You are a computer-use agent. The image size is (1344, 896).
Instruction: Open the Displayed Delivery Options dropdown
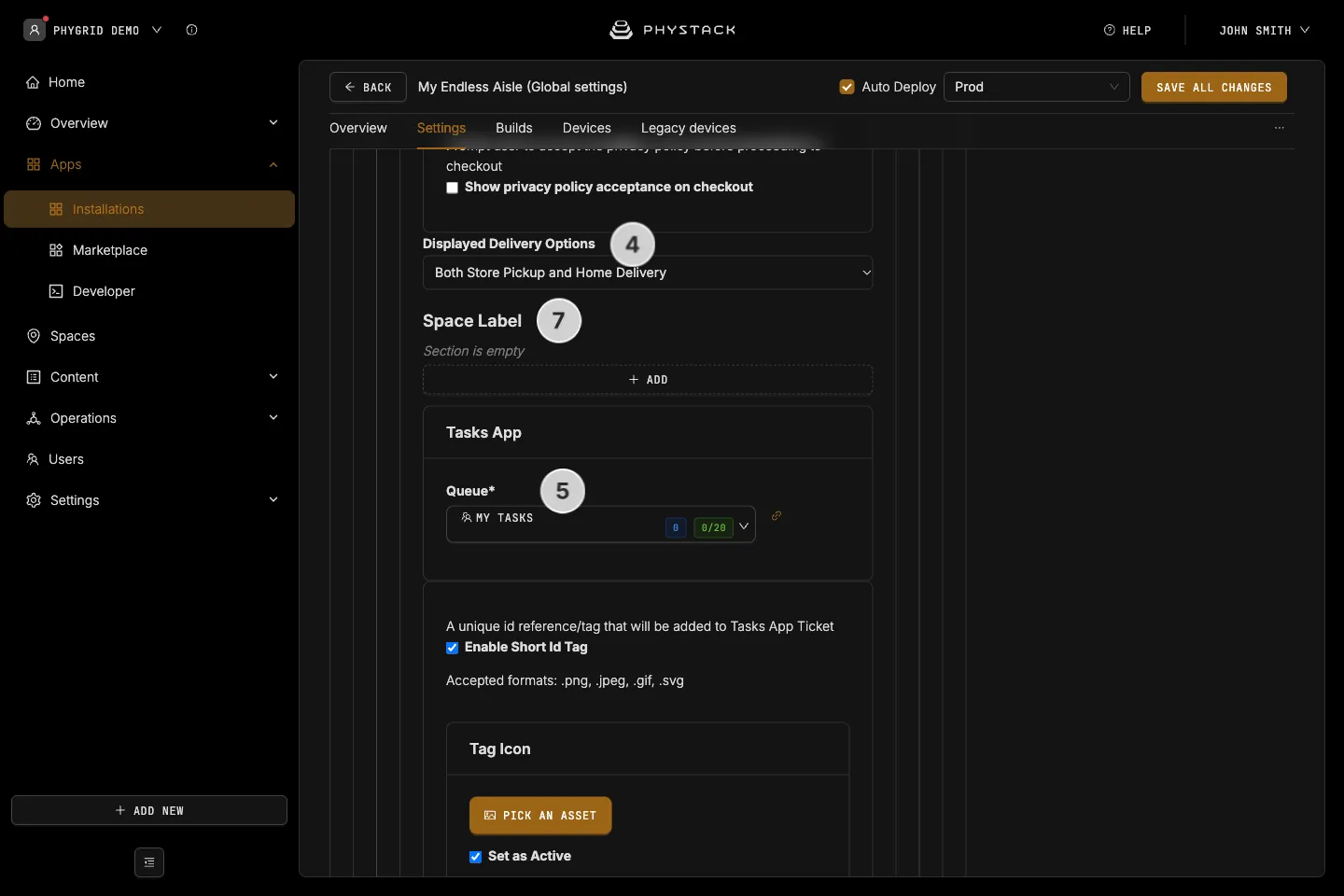(x=648, y=273)
